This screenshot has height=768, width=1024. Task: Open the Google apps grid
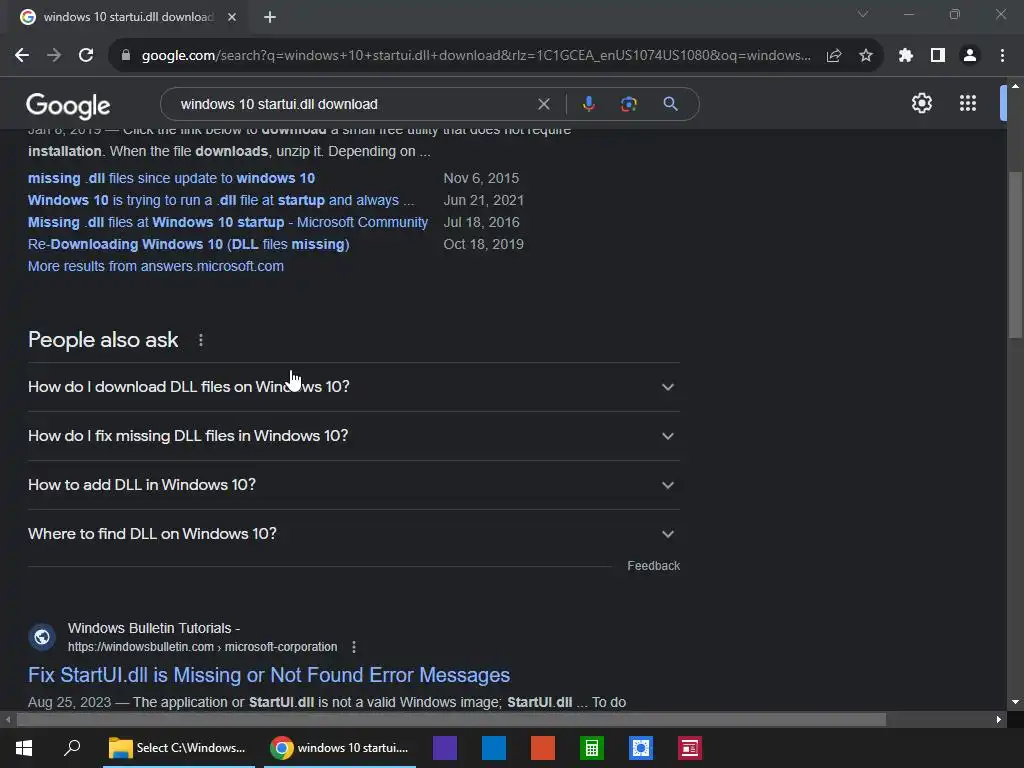coord(968,103)
